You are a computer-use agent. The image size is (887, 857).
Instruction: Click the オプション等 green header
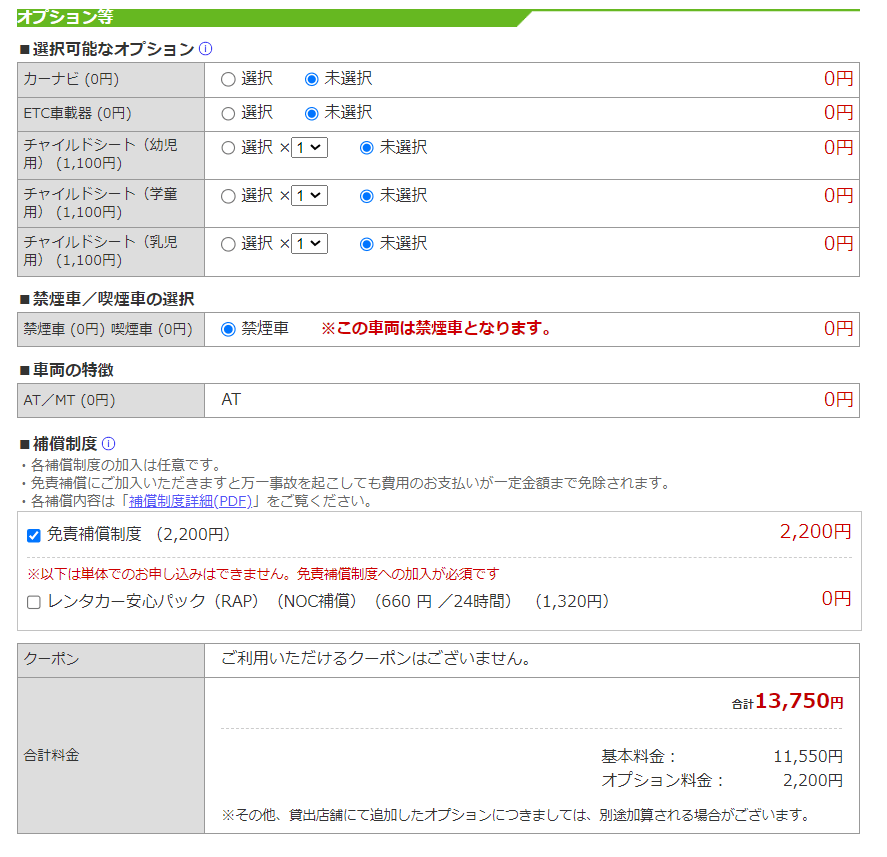274,18
